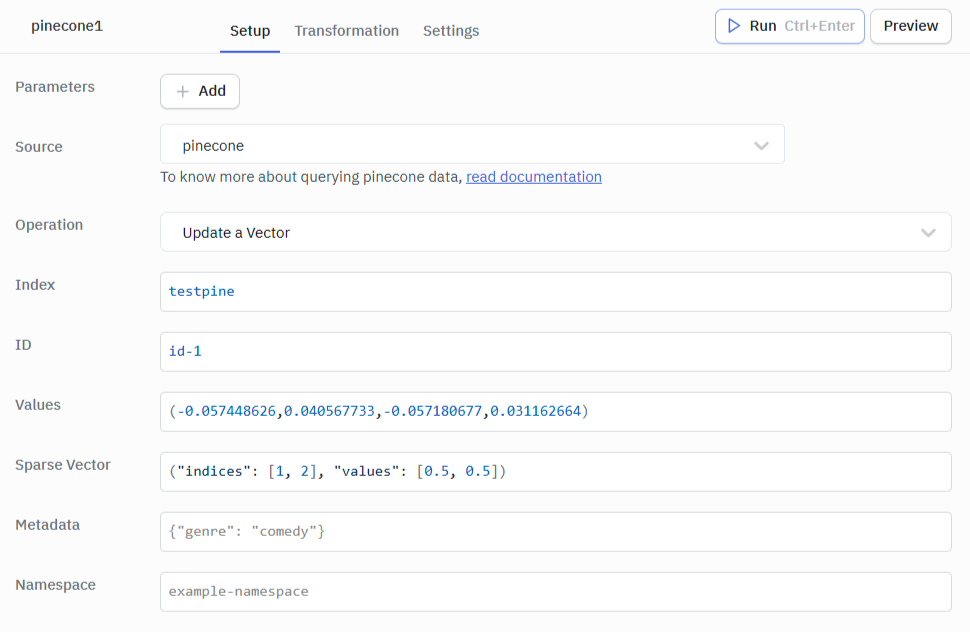970x632 pixels.
Task: Click the Preview button
Action: (x=911, y=26)
